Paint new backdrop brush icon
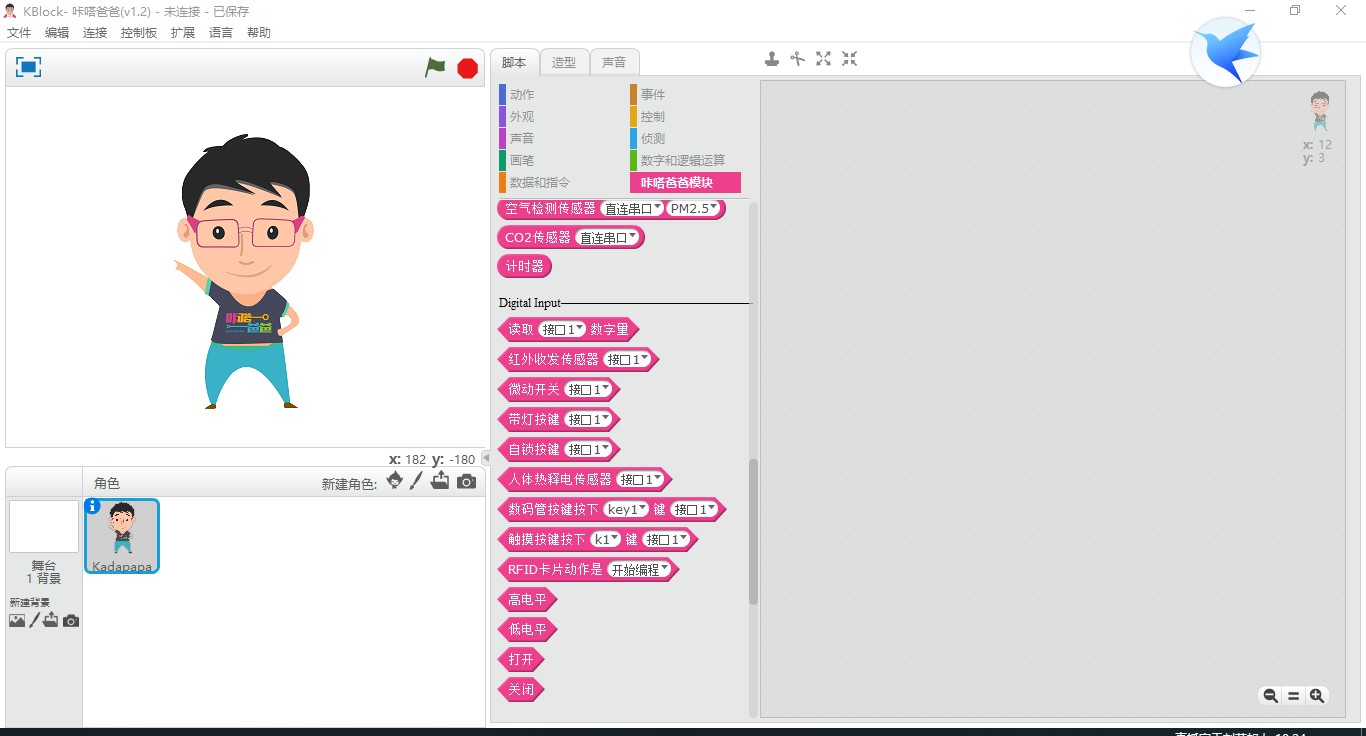The height and width of the screenshot is (736, 1366). (x=34, y=621)
